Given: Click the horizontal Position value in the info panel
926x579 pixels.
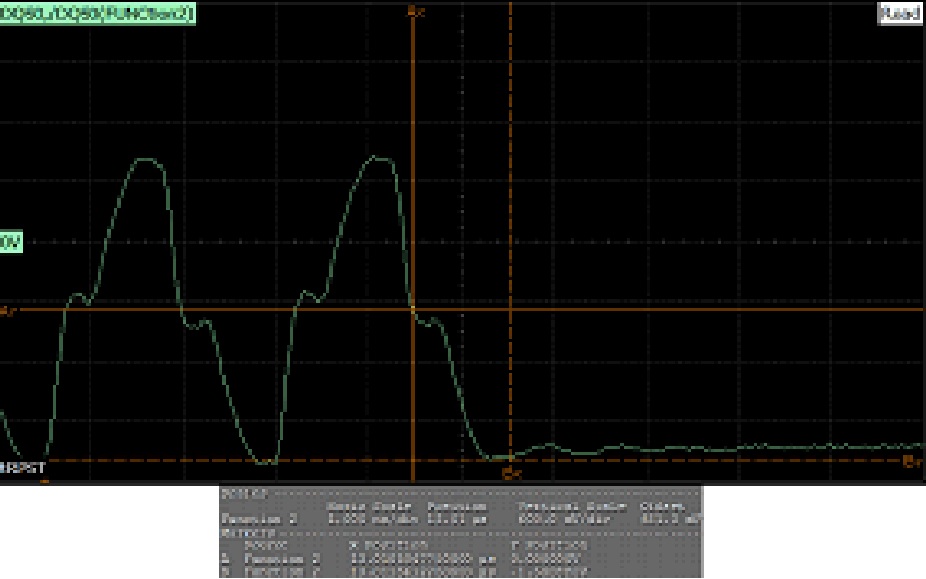Looking at the screenshot, I should pos(457,520).
